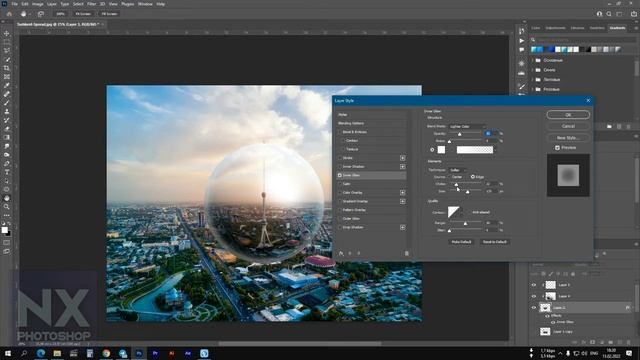Click the new folder icon in Gradients panel
Screen dimensions: 640x360
[609, 127]
